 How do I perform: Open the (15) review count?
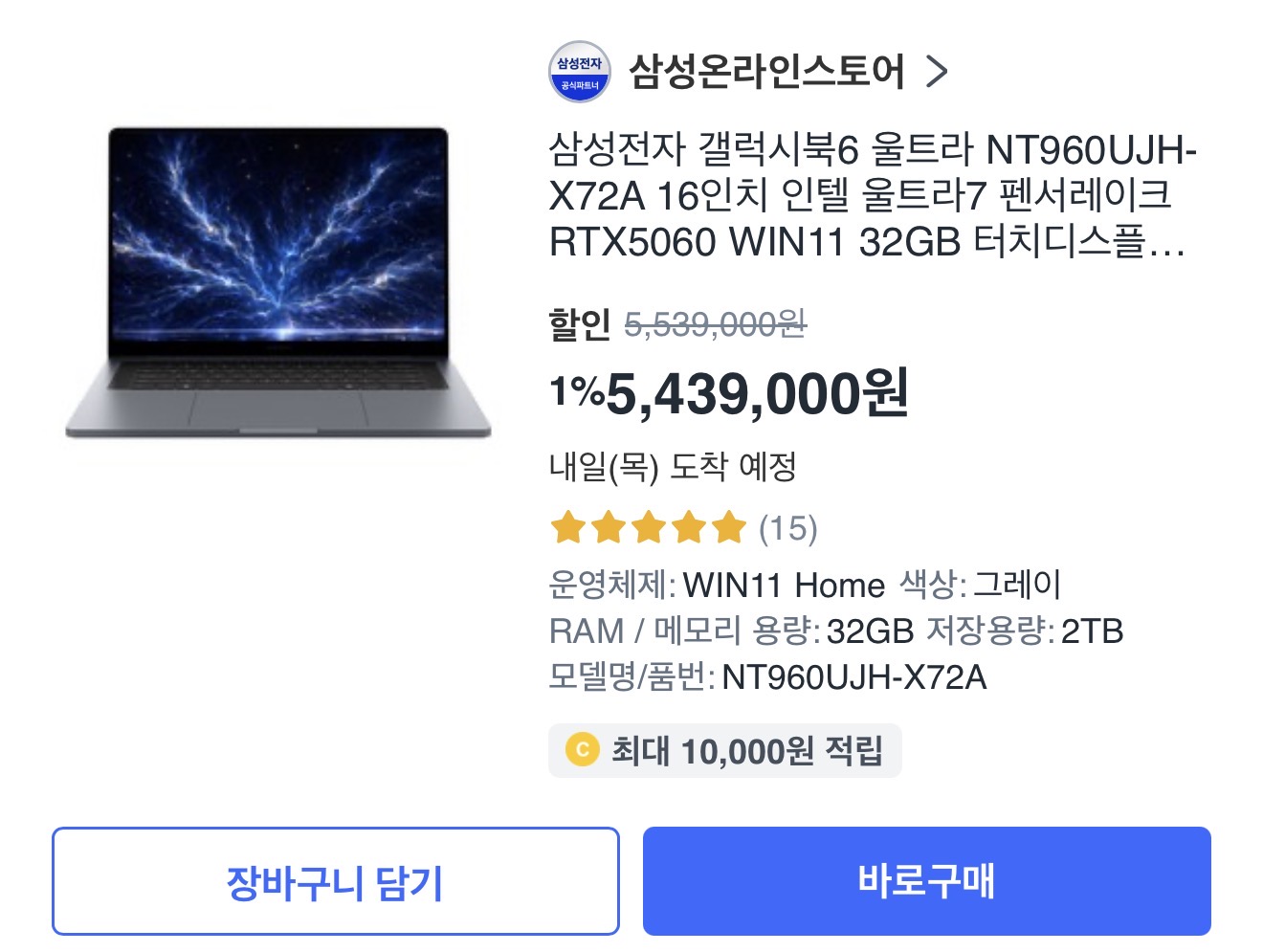(787, 528)
